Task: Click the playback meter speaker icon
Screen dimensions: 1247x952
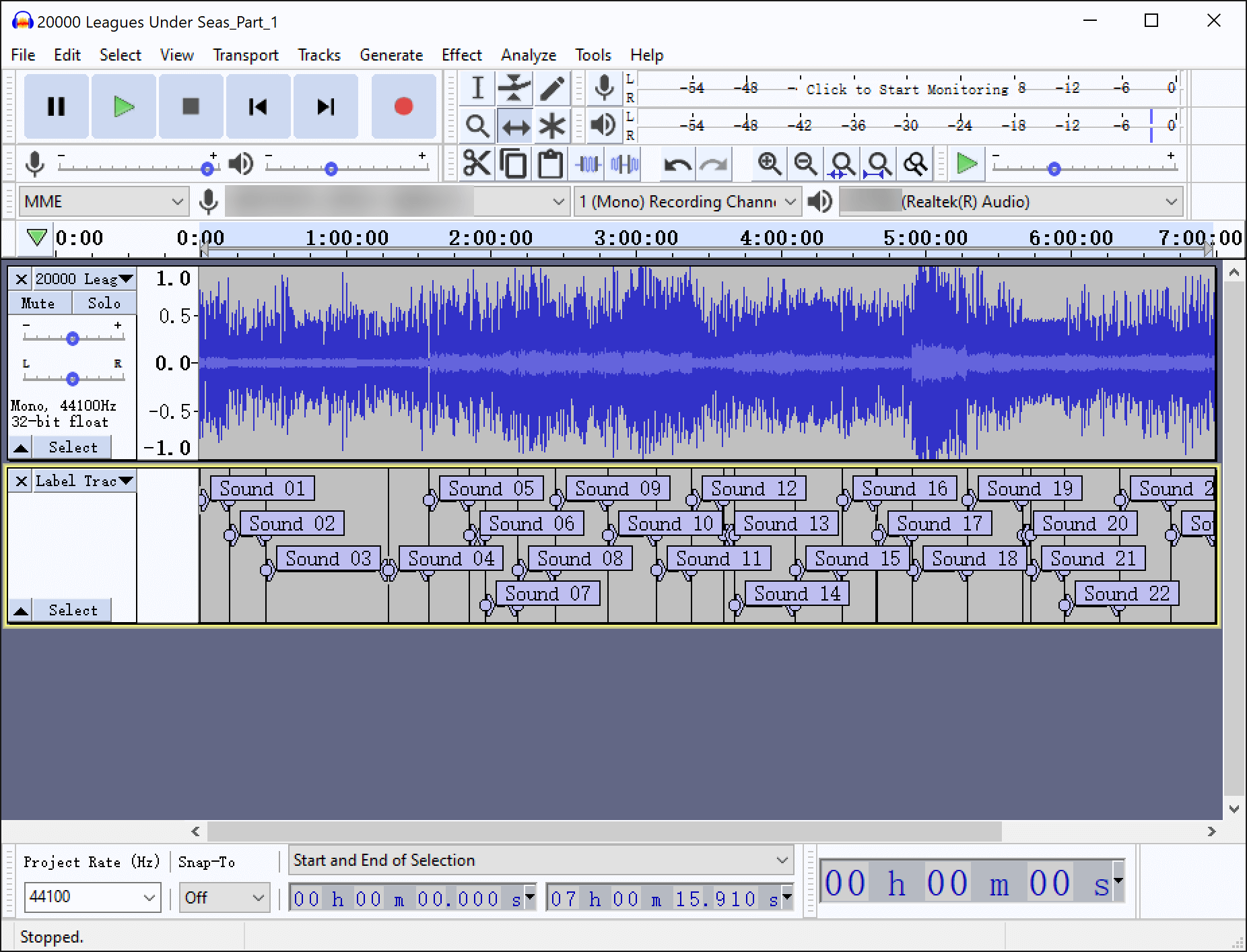Action: pos(603,125)
